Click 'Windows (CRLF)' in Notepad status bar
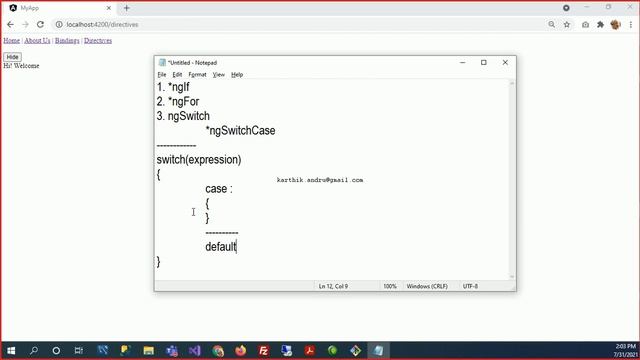Viewport: 640px width, 360px height. coord(427,287)
